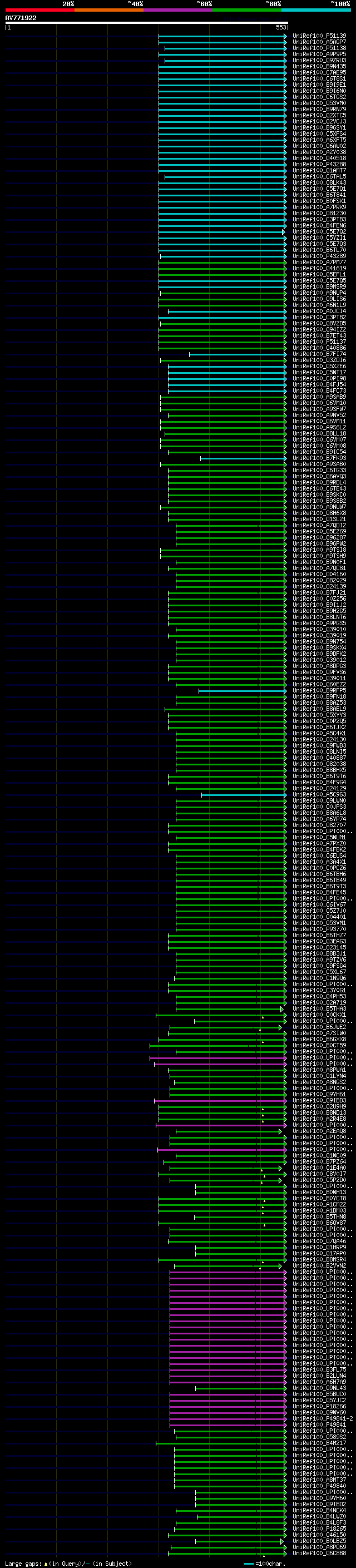
Task: Click the purple ~60% identity legend segment
Action: (177, 10)
